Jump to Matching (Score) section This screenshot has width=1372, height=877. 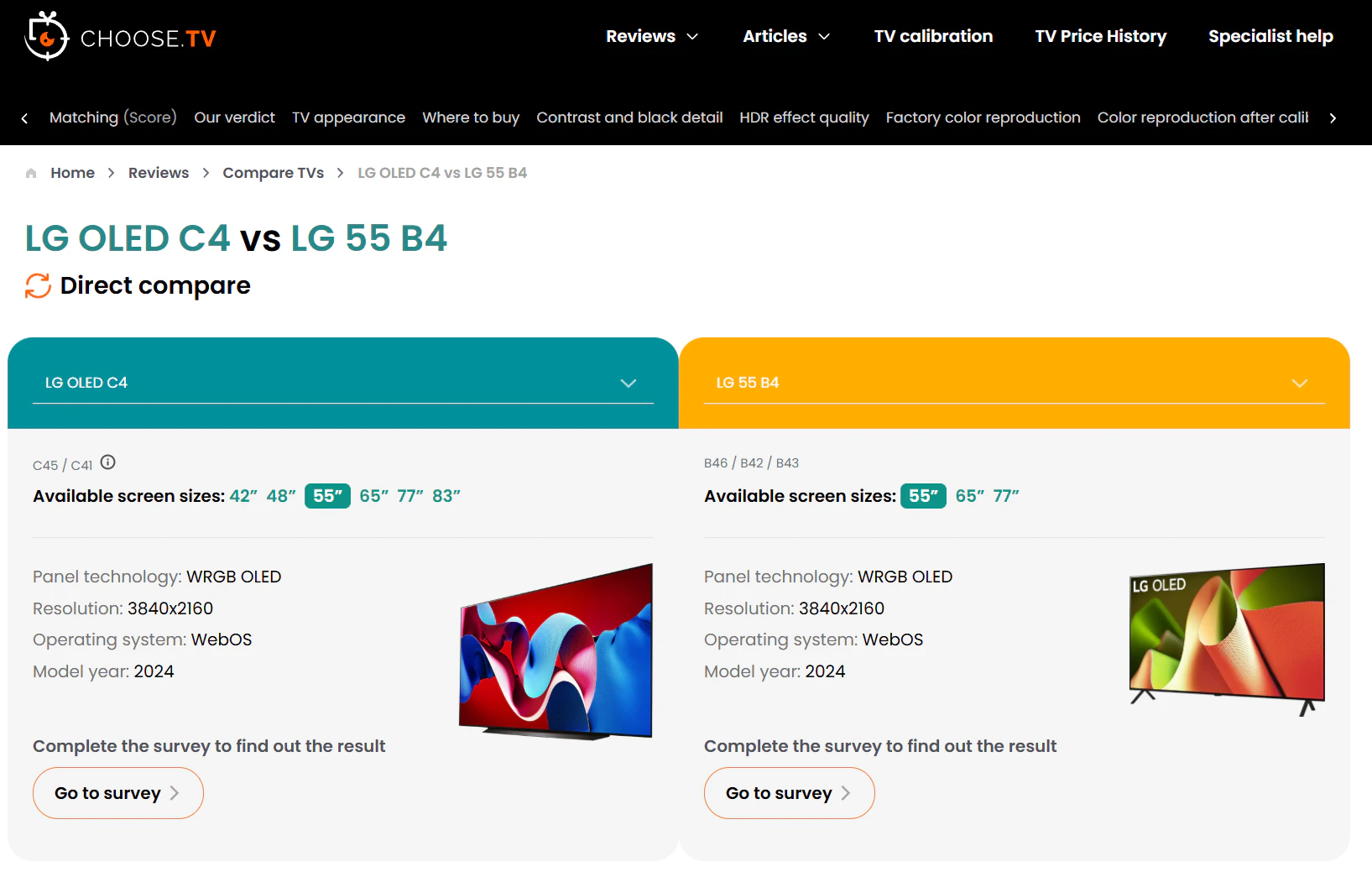pos(113,117)
